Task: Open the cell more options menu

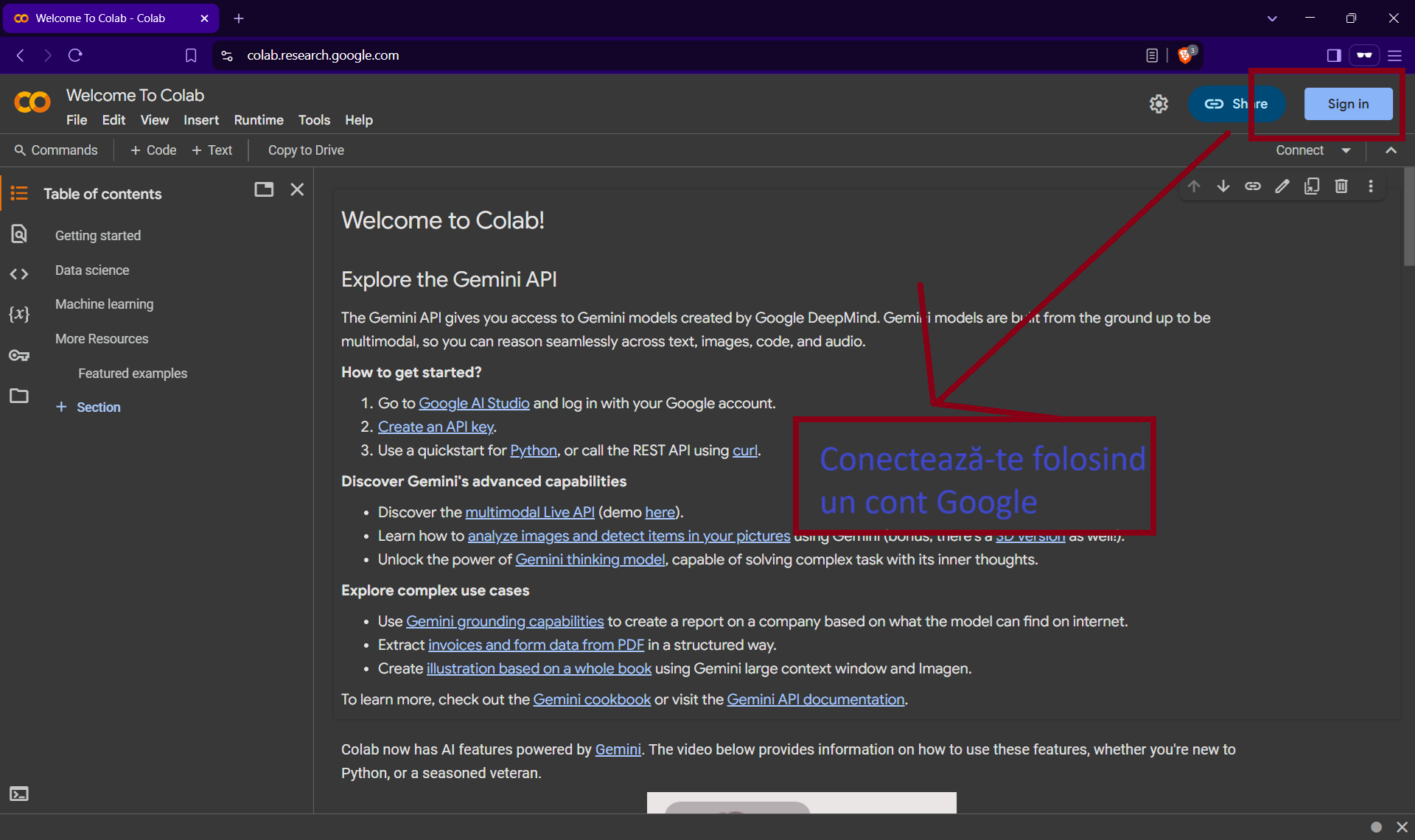Action: tap(1371, 186)
